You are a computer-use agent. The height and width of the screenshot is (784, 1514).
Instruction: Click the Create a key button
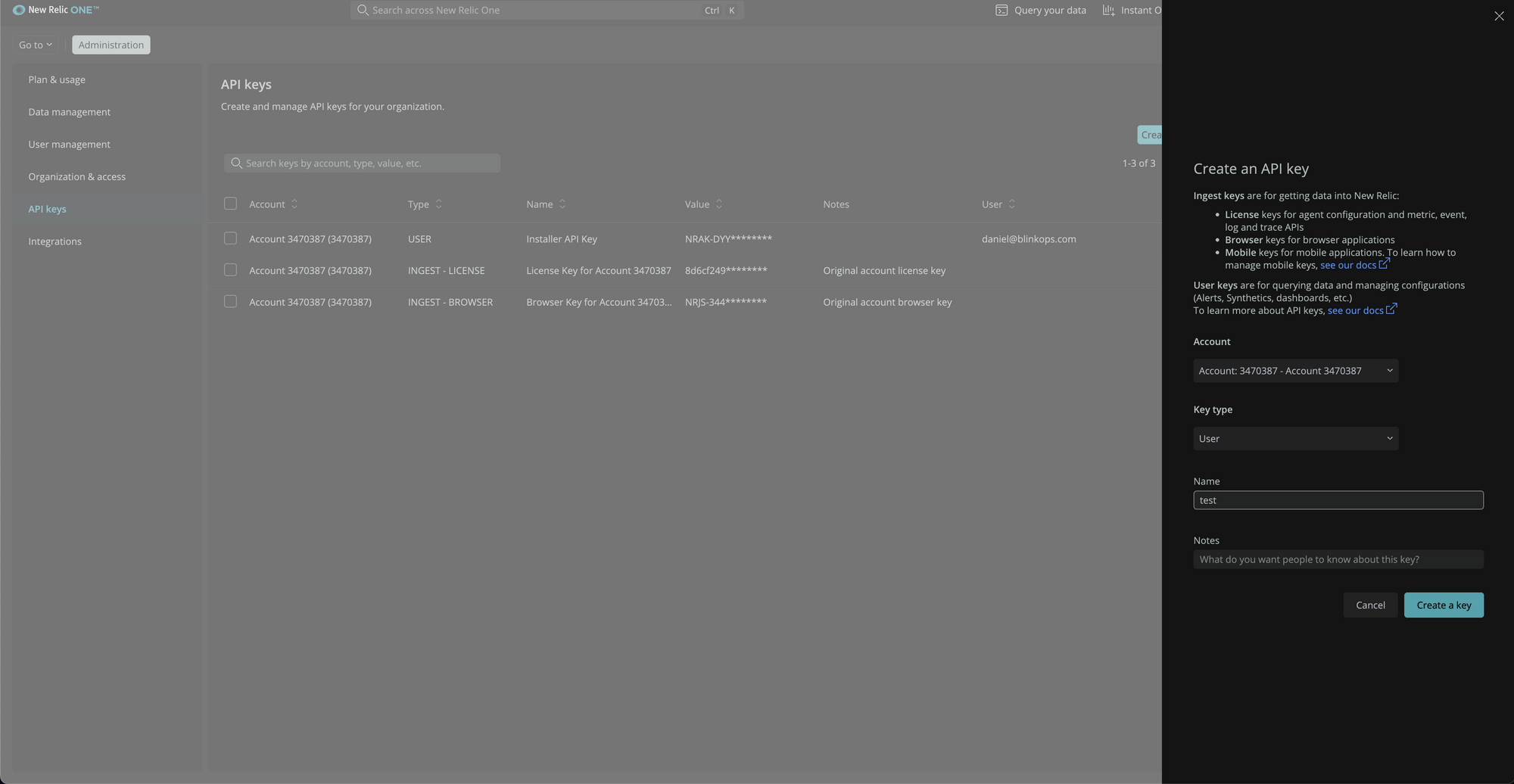pos(1444,605)
